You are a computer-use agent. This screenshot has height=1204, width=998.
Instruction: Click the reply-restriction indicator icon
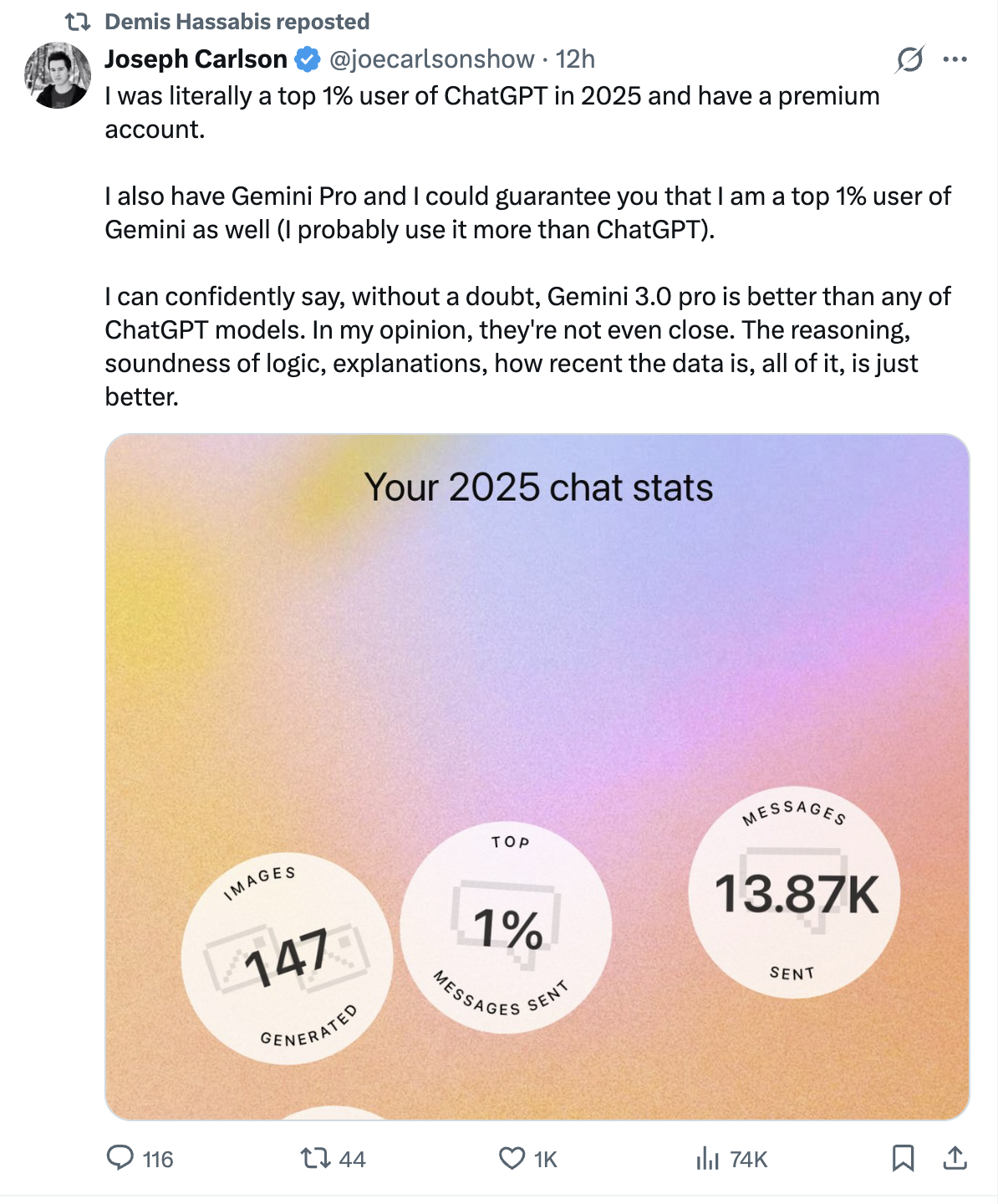[x=910, y=59]
